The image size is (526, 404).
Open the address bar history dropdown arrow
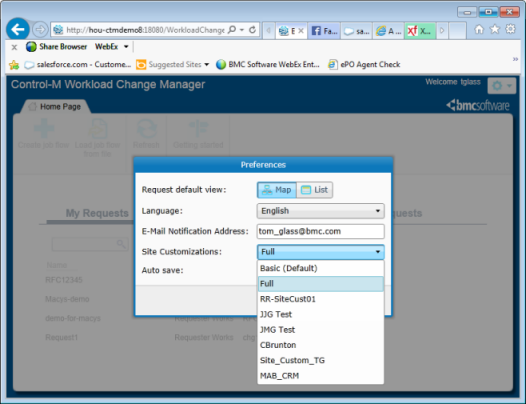(x=242, y=30)
